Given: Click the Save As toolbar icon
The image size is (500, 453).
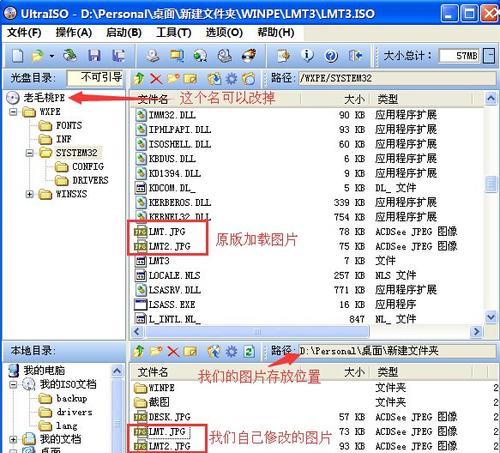Looking at the screenshot, I should pos(118,55).
